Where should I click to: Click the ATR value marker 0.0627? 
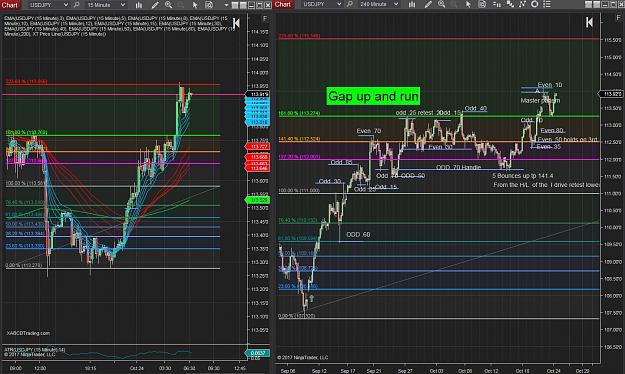click(x=257, y=353)
